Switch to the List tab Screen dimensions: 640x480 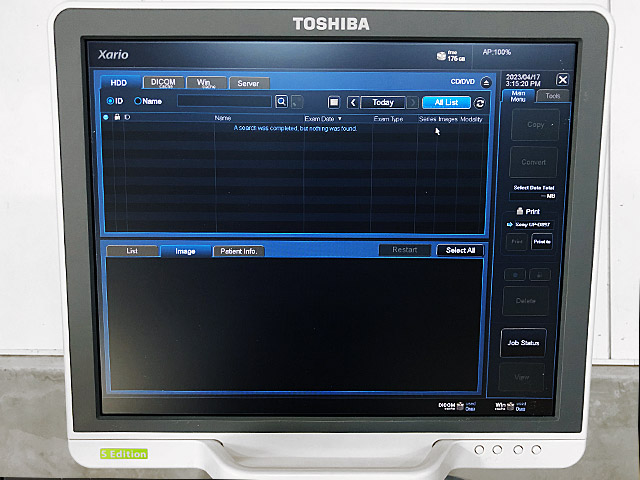[x=132, y=251]
